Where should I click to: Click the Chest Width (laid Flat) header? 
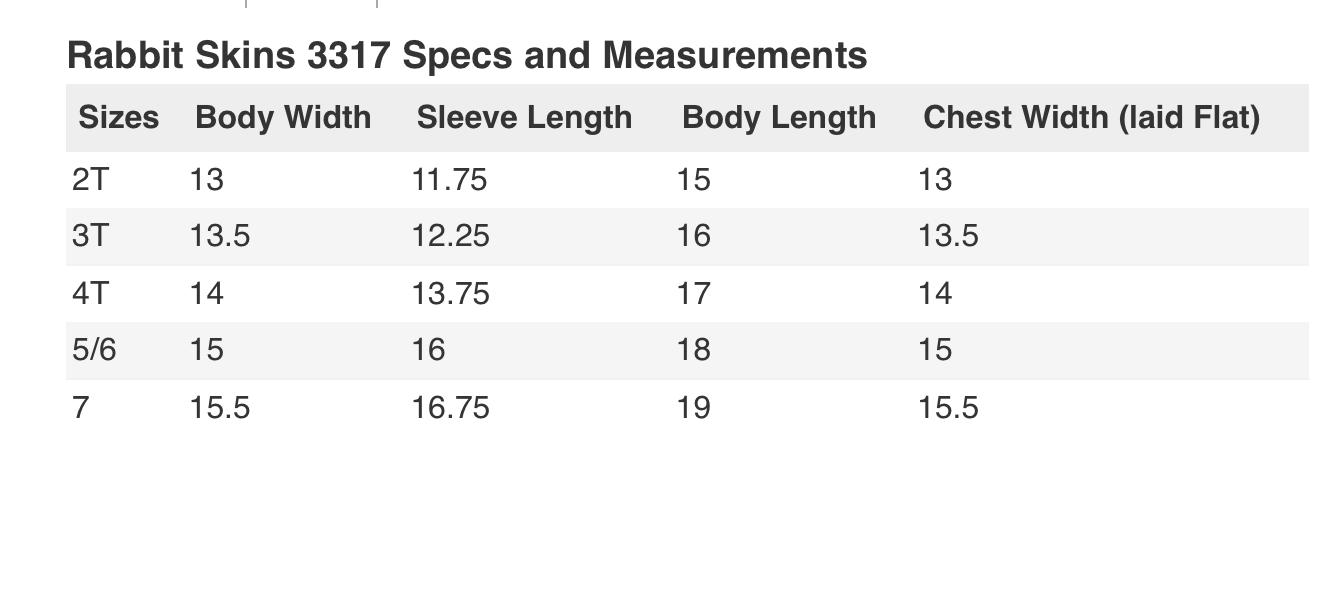coord(1091,118)
